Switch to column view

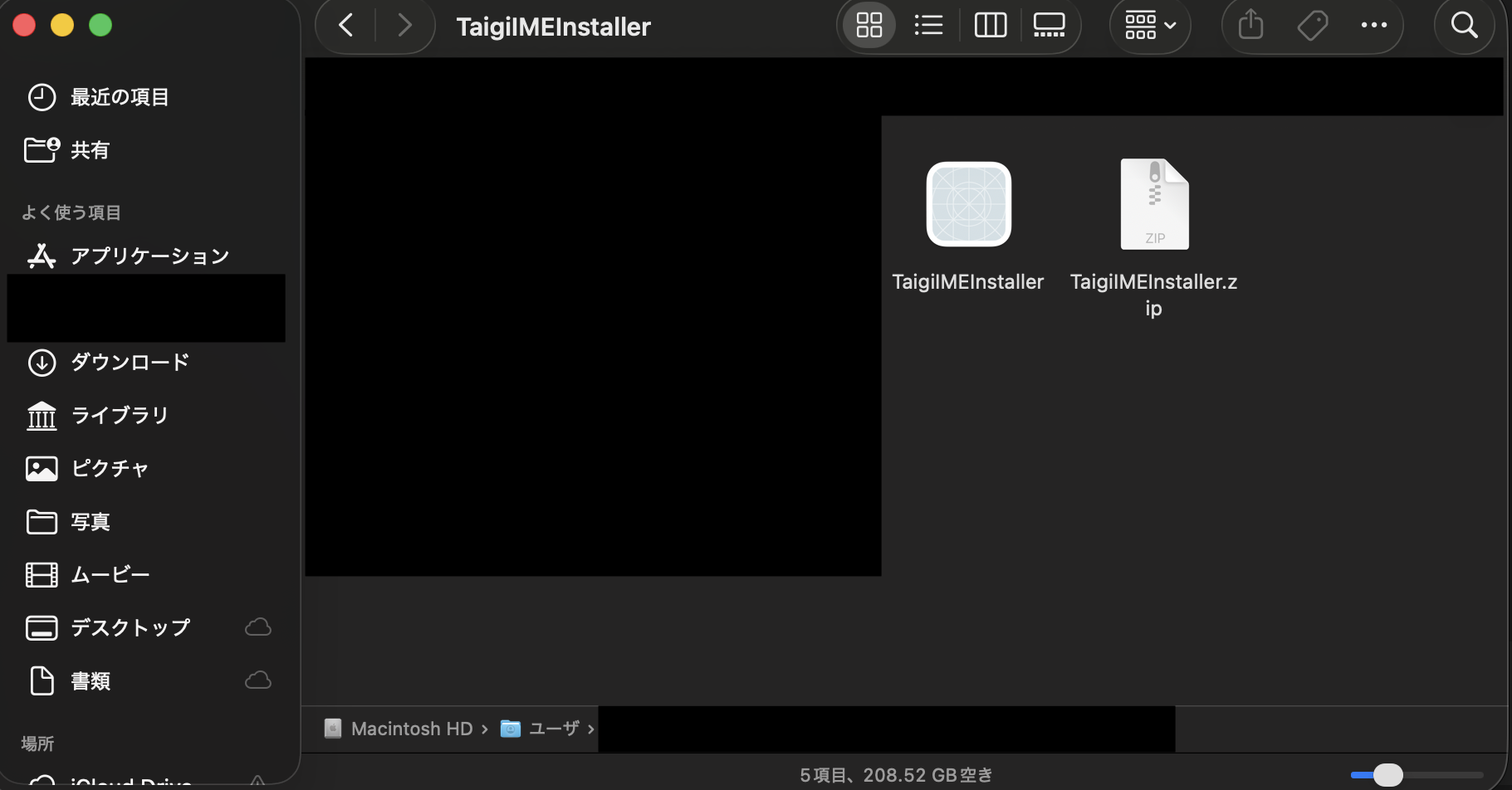(990, 25)
